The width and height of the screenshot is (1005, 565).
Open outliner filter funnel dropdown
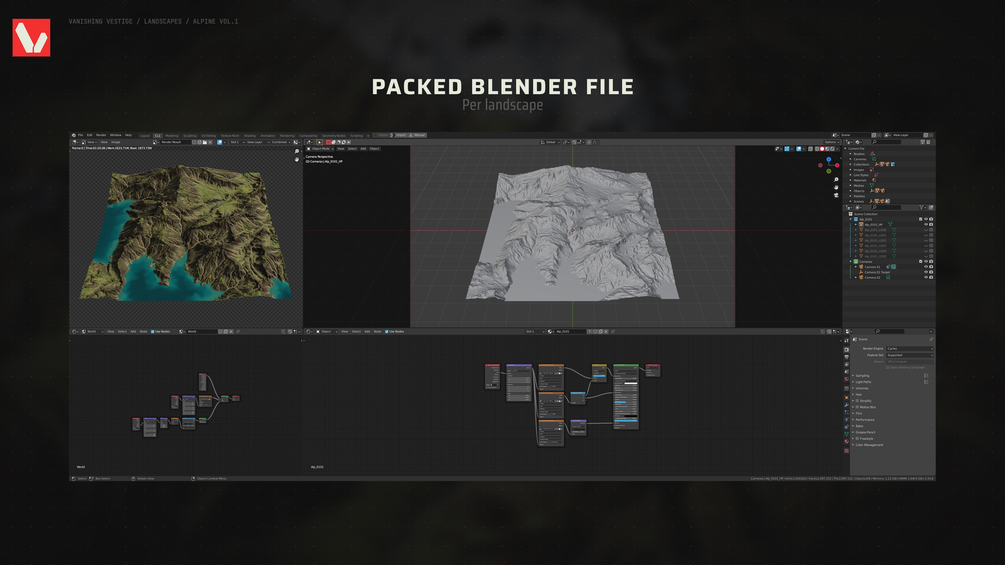point(922,208)
